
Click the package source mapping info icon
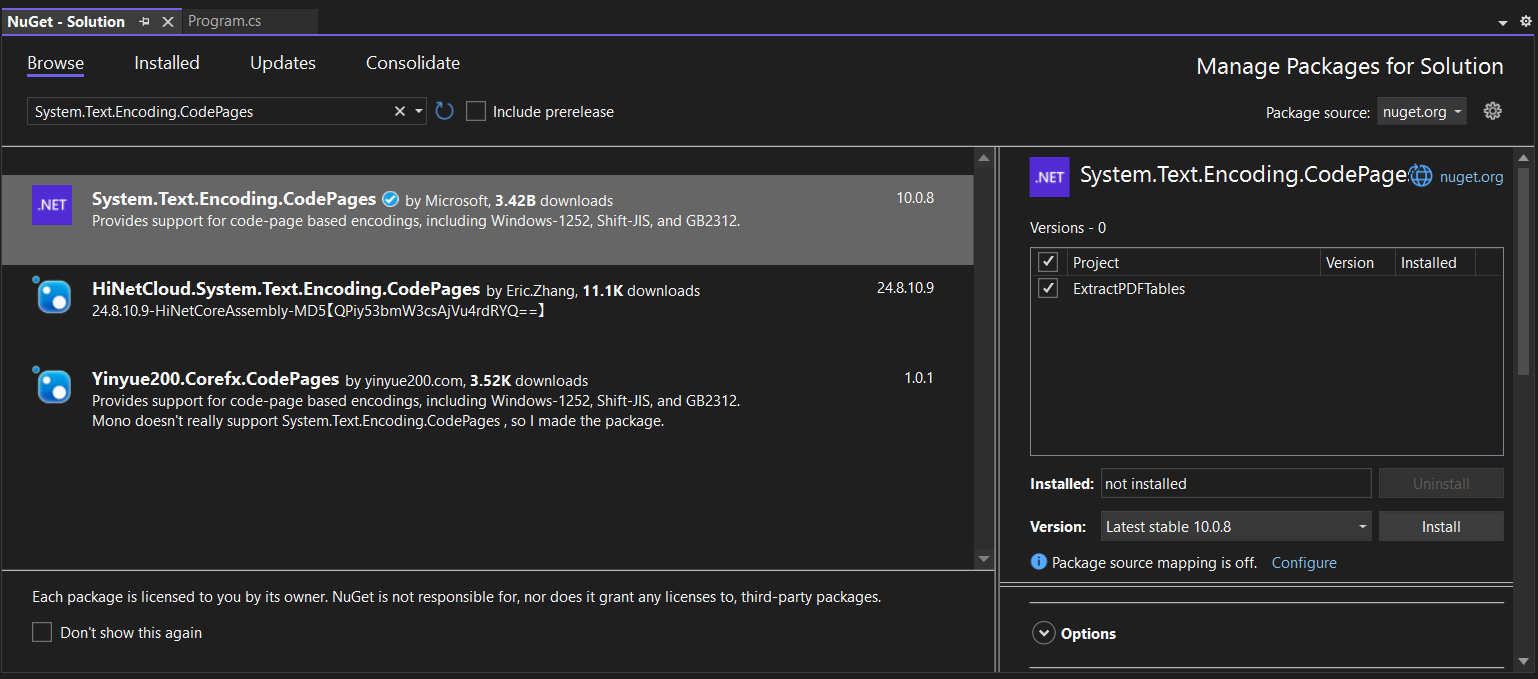tap(1039, 562)
